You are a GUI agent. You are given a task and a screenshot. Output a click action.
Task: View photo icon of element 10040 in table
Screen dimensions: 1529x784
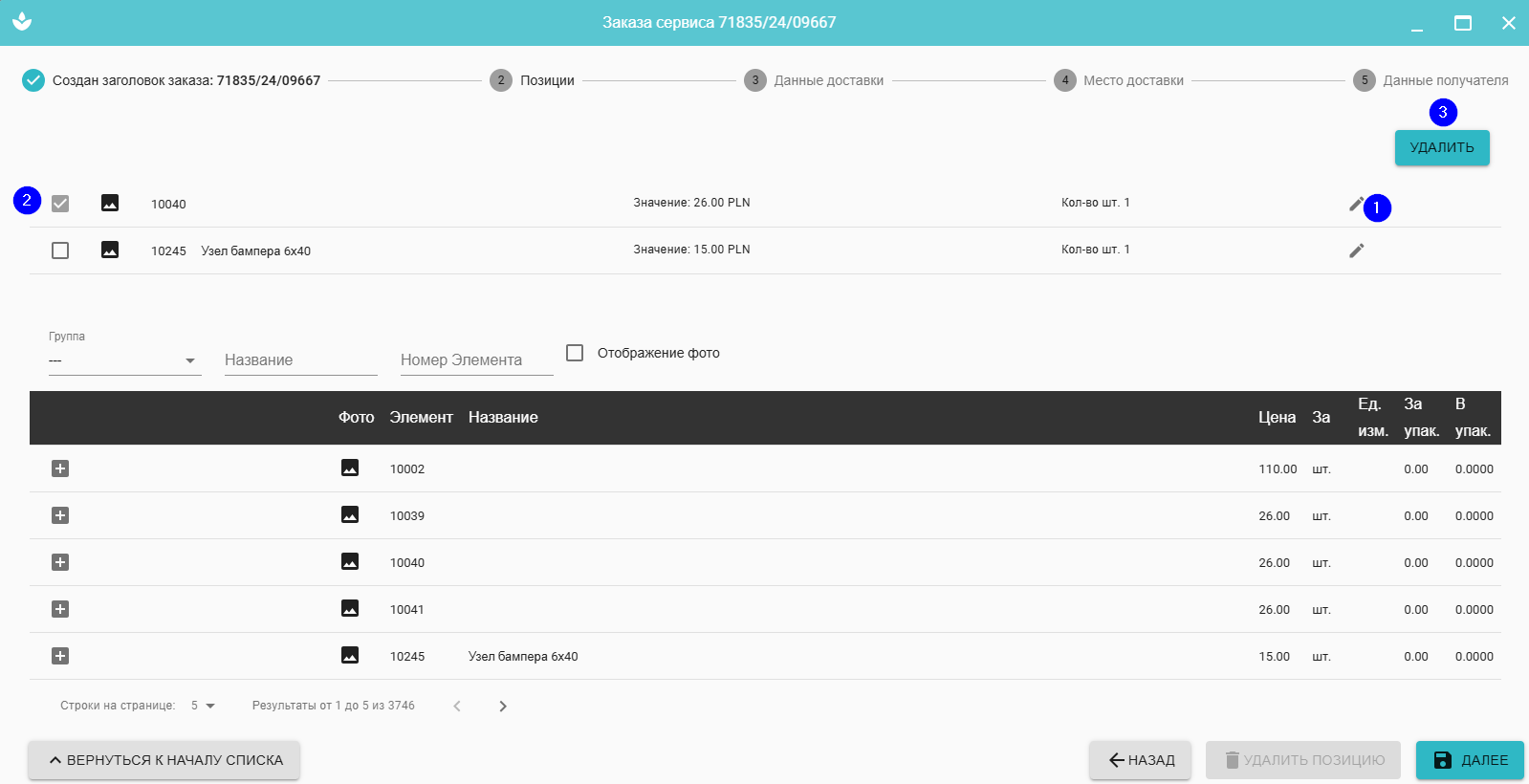[350, 562]
